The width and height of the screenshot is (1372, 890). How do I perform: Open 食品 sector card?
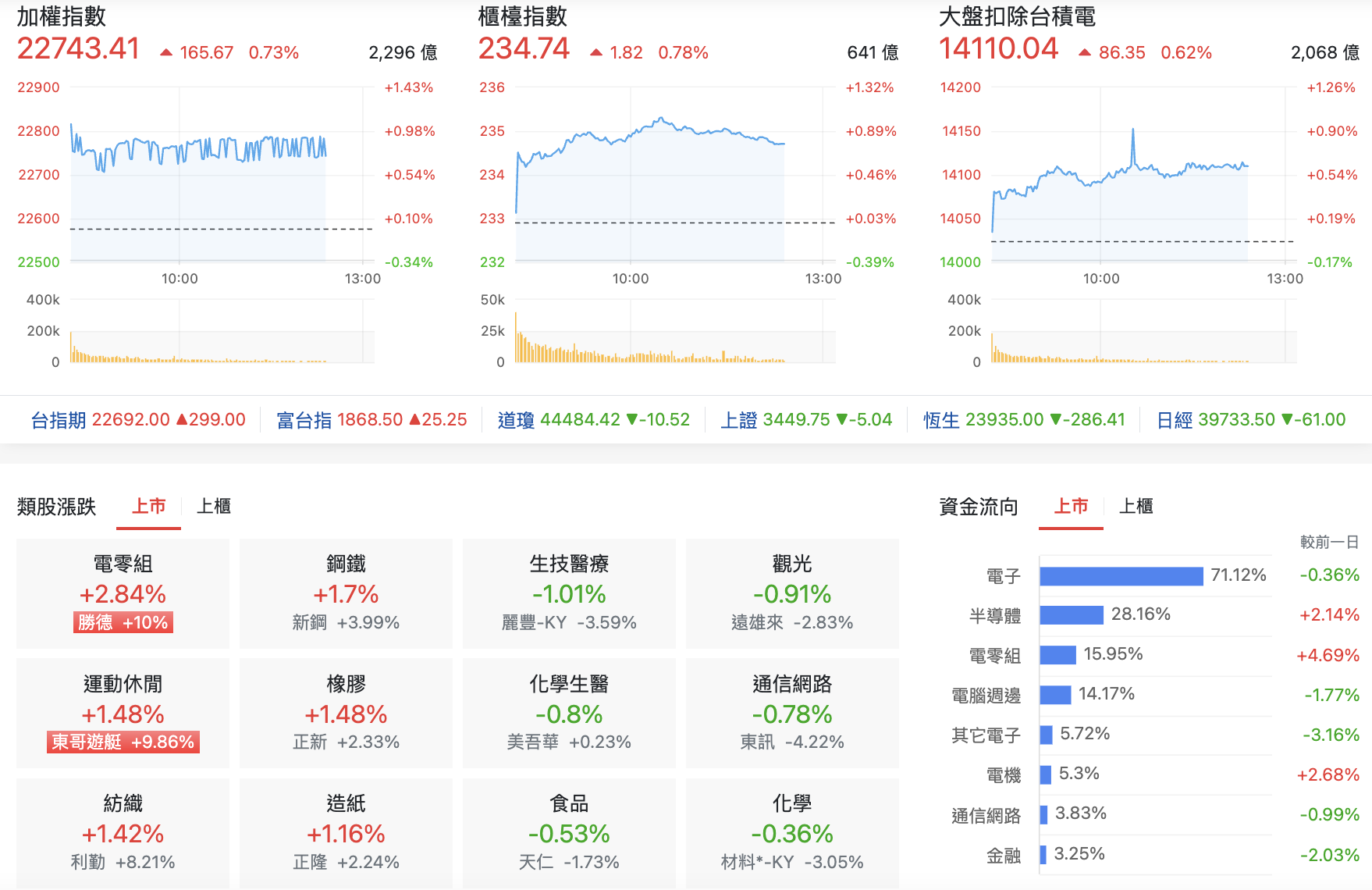coord(569,833)
